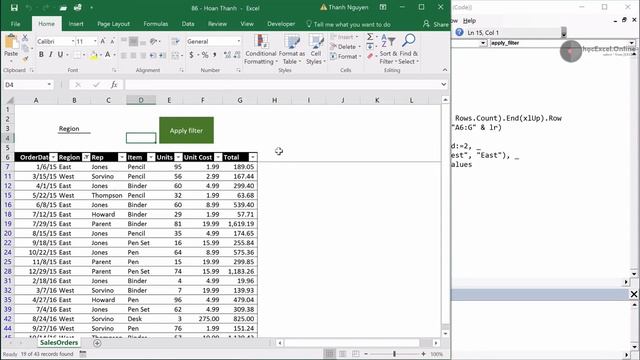Click the Wrap Text icon
The image size is (640, 360).
coord(176,41)
